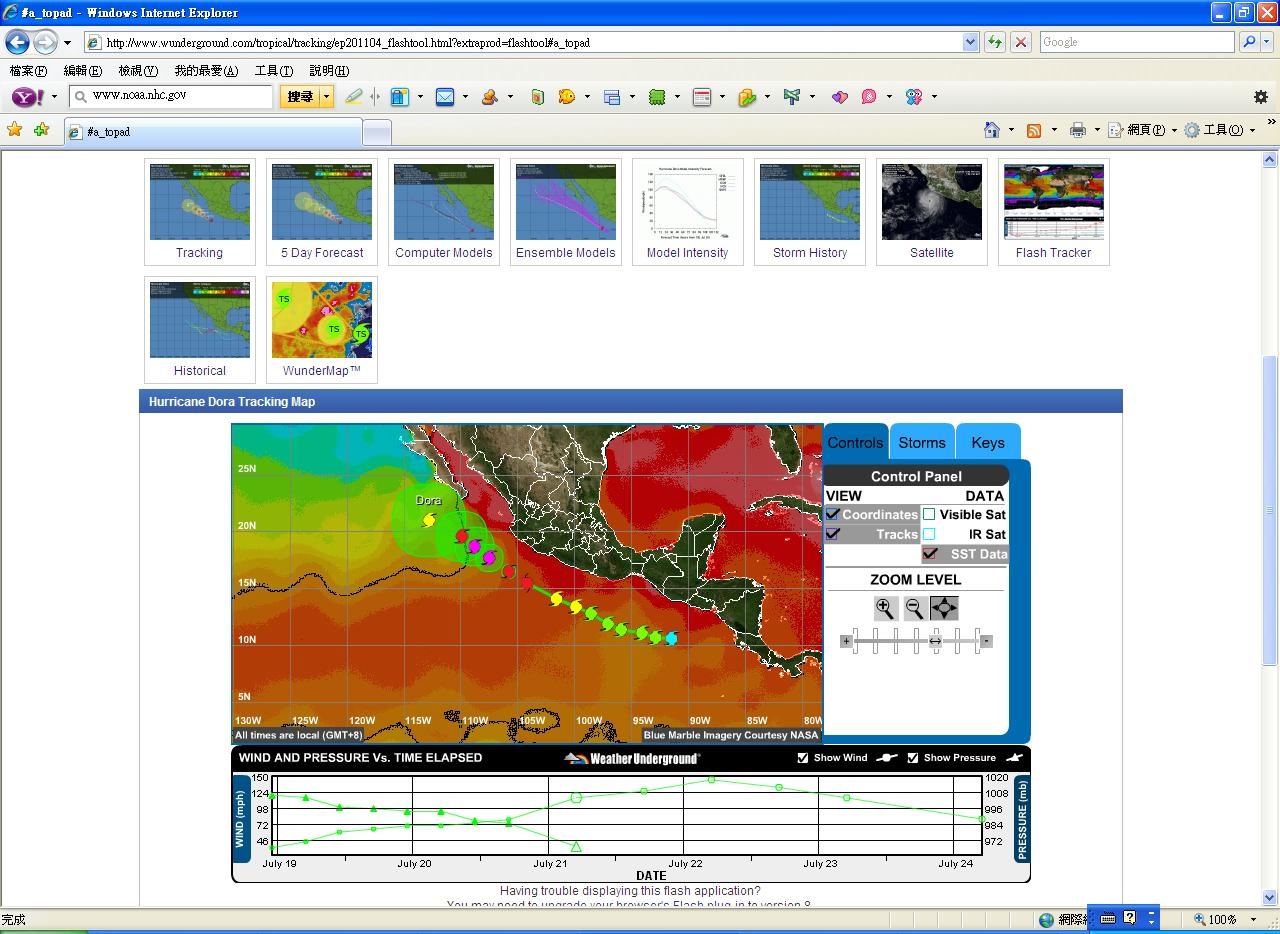1280x934 pixels.
Task: Open the Yahoo! logo dropdown arrow
Action: coord(52,97)
